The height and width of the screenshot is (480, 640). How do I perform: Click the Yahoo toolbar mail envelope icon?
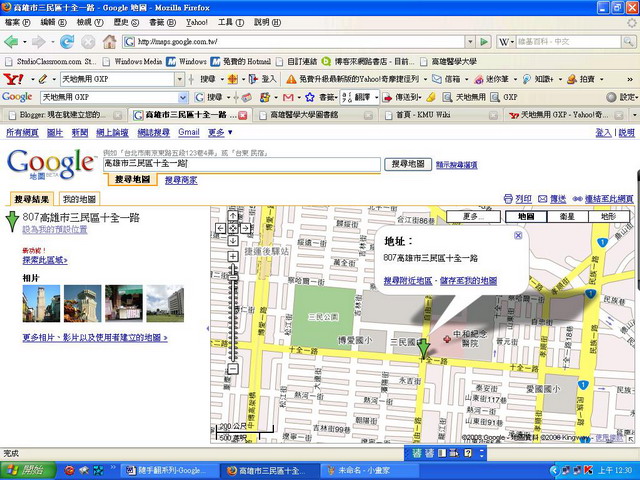pyautogui.click(x=437, y=79)
